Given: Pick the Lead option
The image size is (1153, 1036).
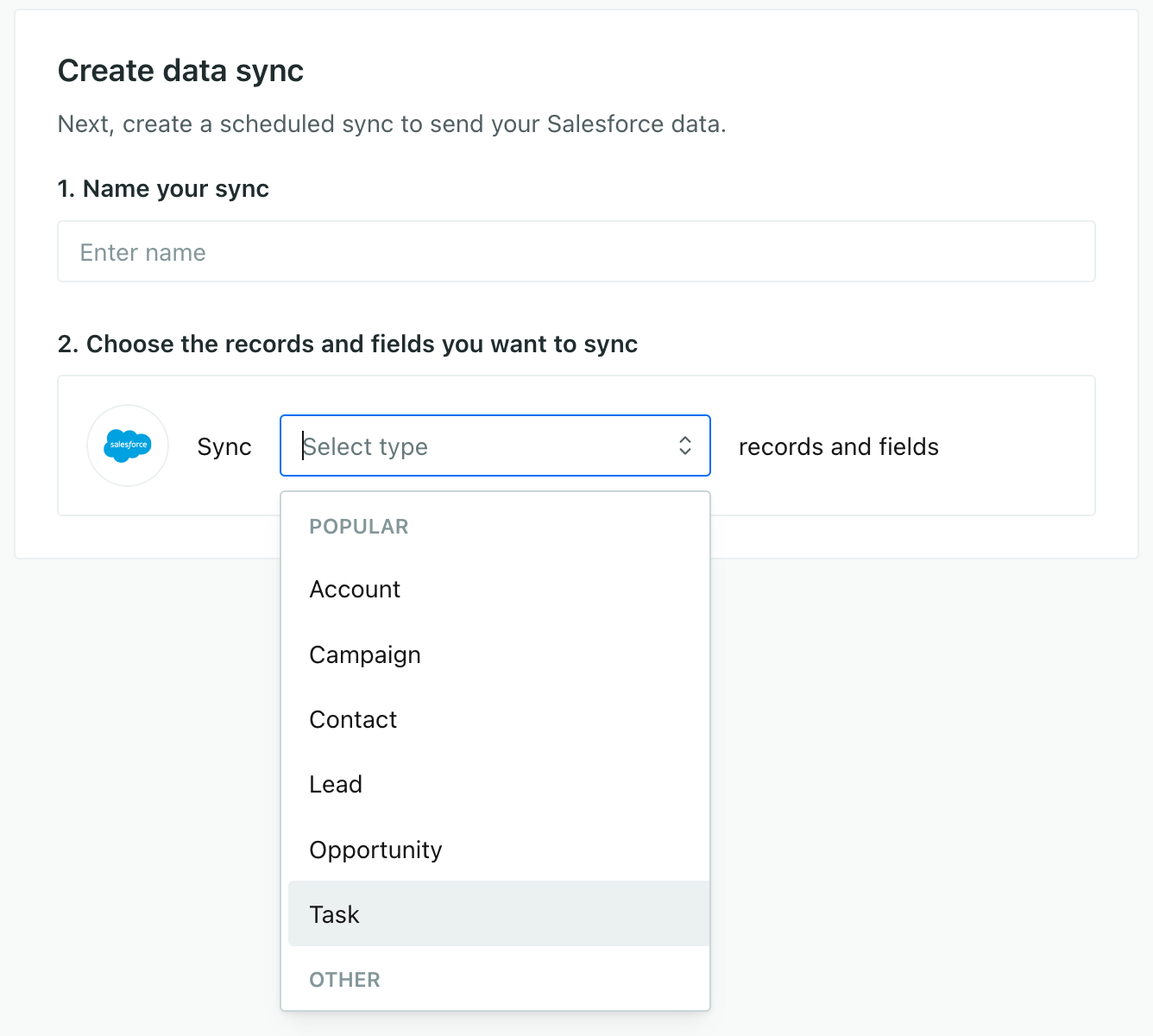Looking at the screenshot, I should pos(499,784).
